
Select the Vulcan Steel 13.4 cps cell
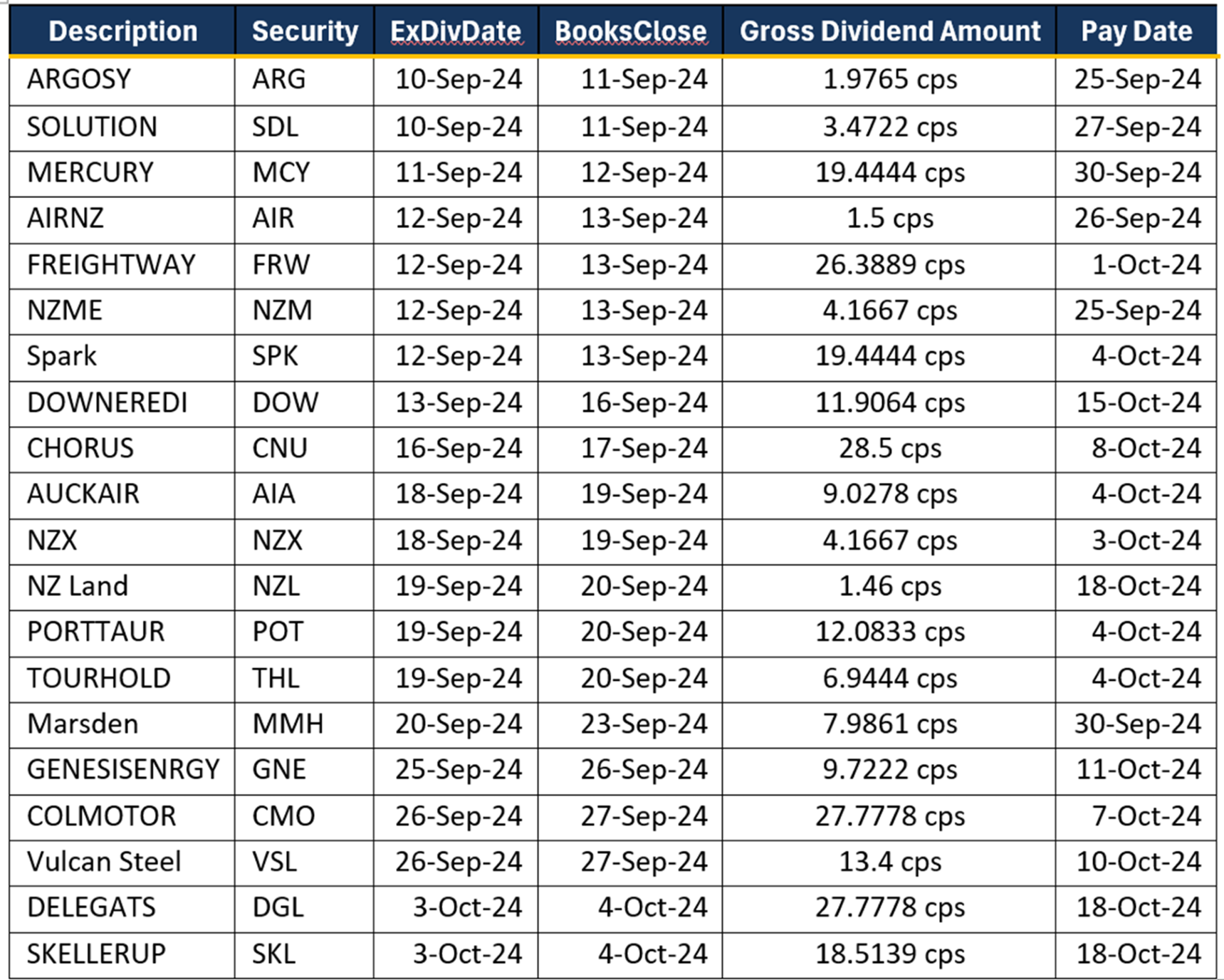(x=889, y=862)
